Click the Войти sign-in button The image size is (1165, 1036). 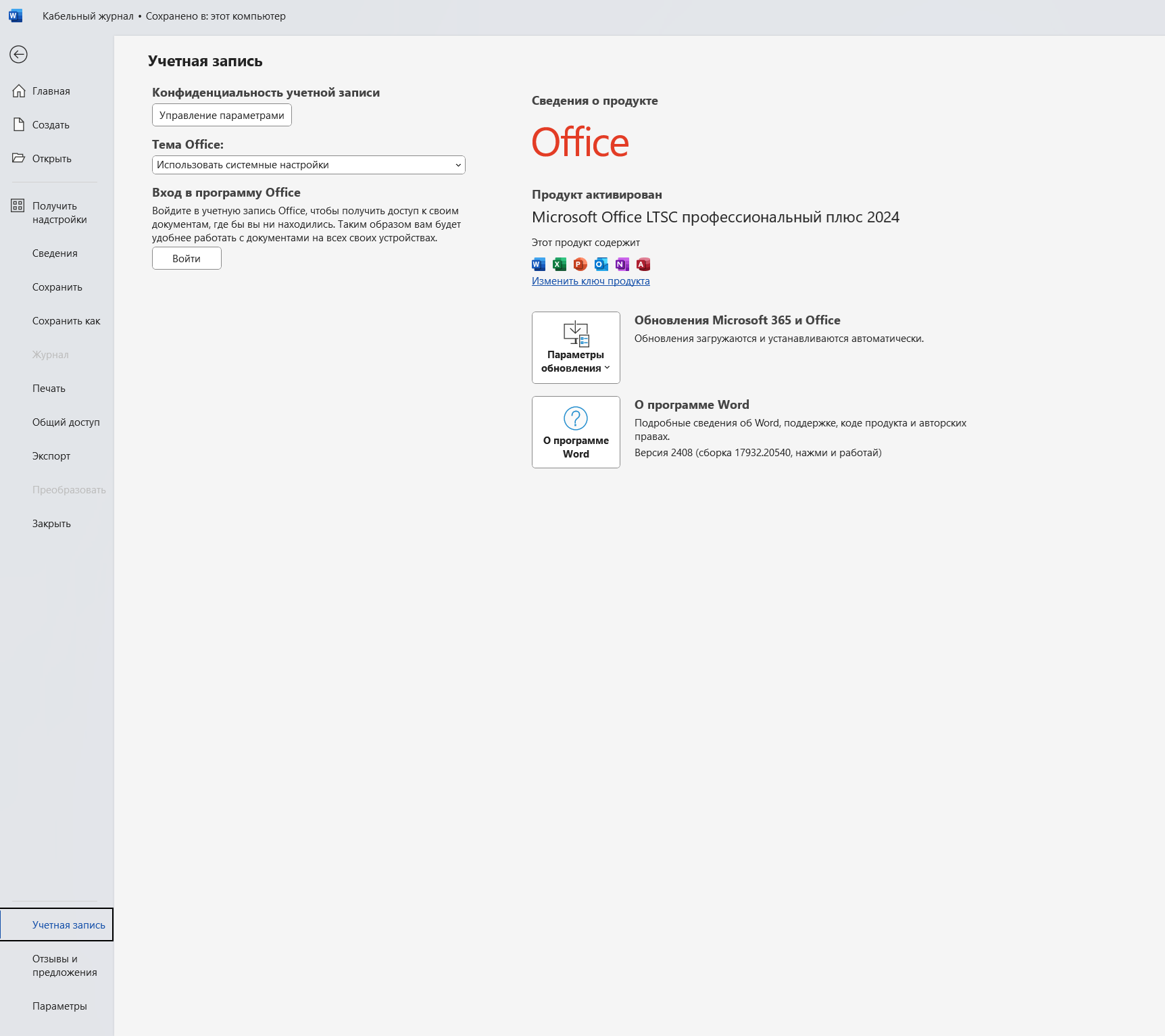187,258
